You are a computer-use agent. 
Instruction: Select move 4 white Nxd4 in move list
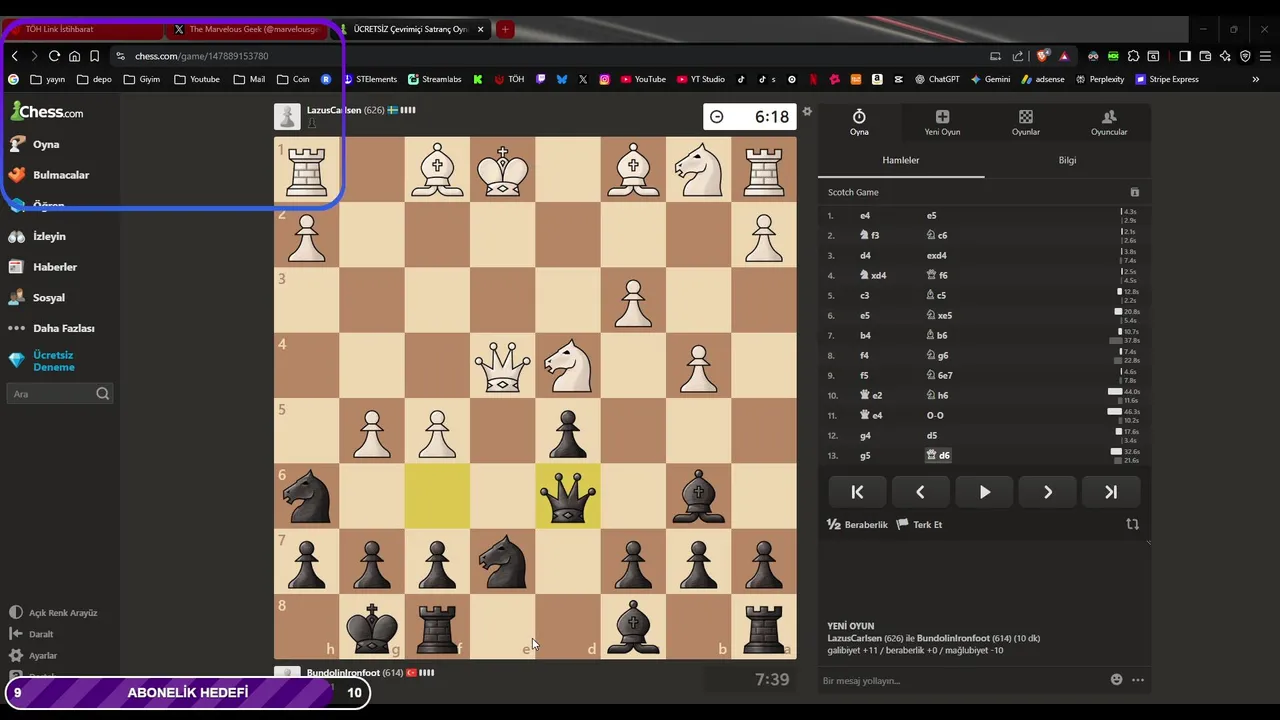click(x=873, y=275)
